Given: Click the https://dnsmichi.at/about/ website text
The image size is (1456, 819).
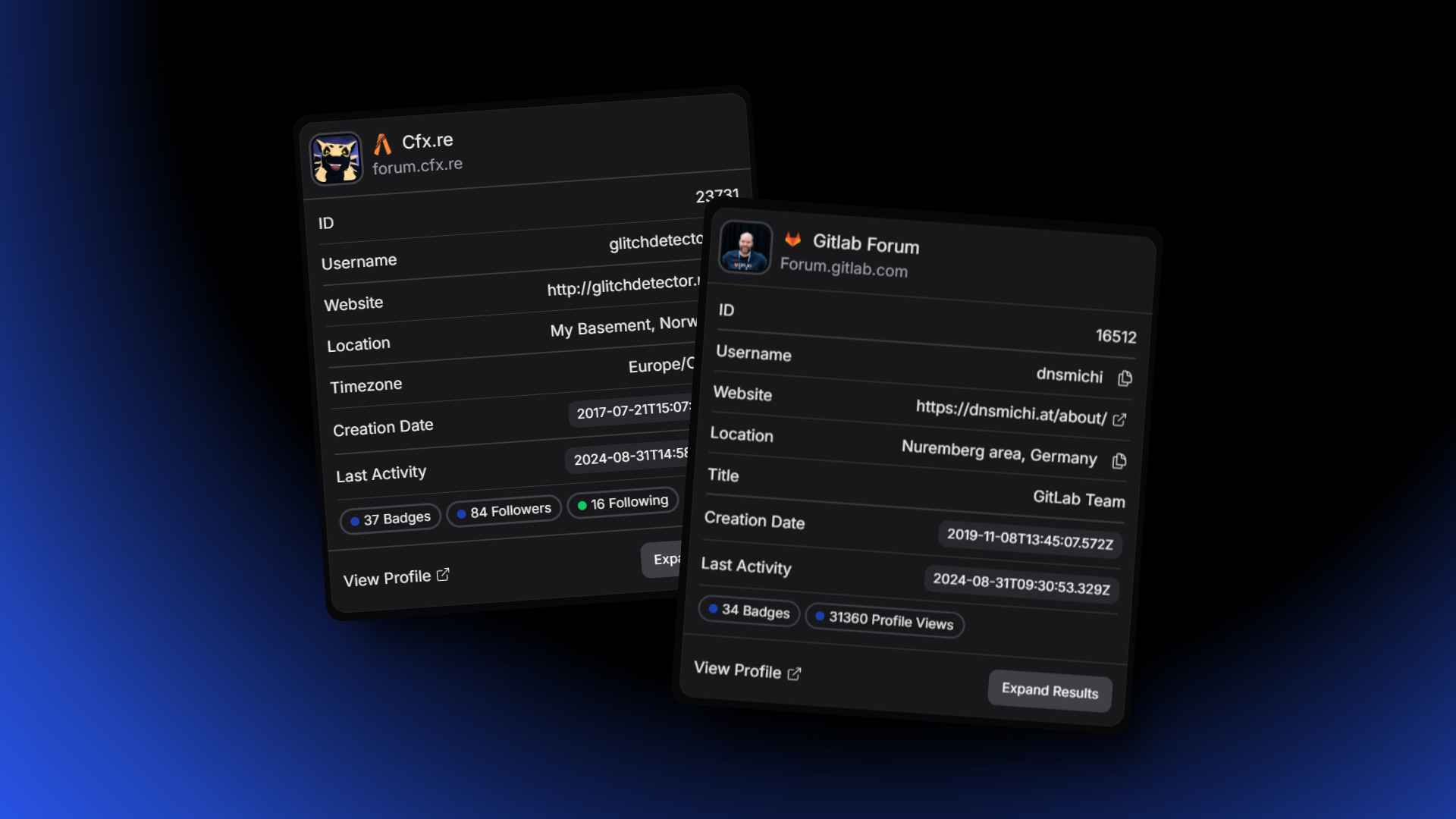Looking at the screenshot, I should pos(1011,412).
